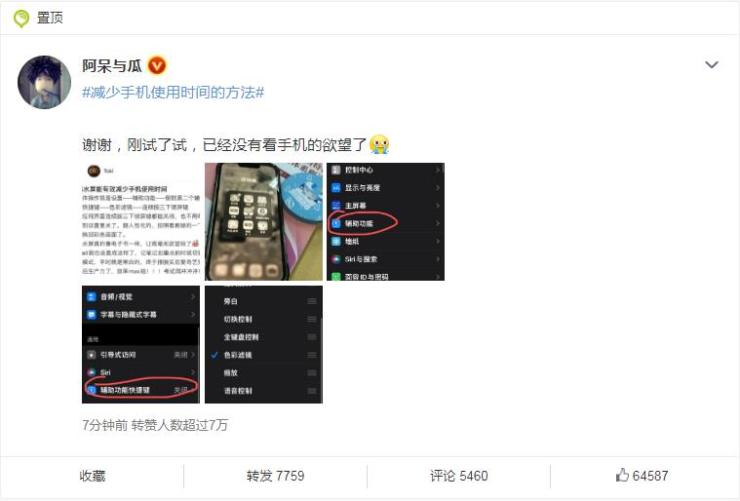Click the 7分钟前 timestamp
This screenshot has width=740, height=501.
[105, 425]
